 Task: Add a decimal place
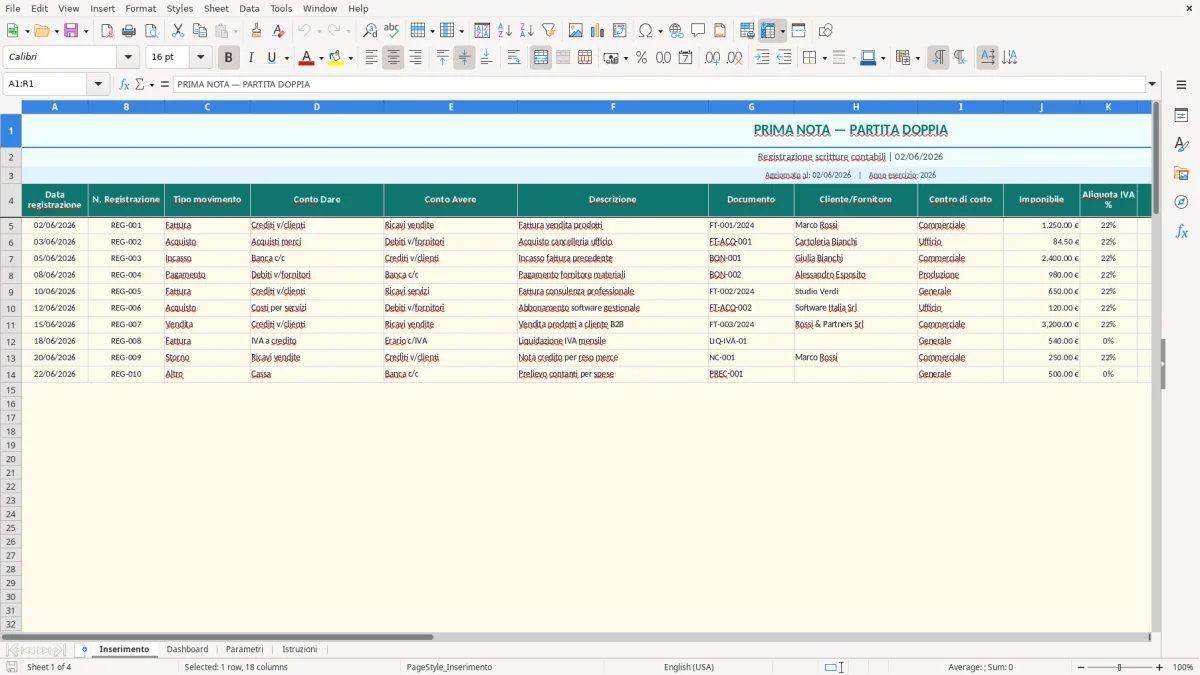(713, 58)
